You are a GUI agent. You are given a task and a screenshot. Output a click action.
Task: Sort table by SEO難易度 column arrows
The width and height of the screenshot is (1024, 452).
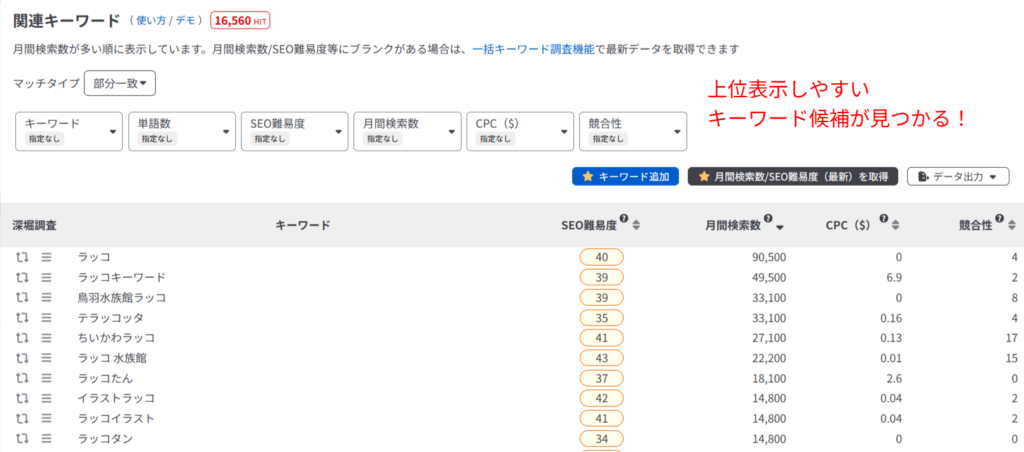tap(636, 226)
